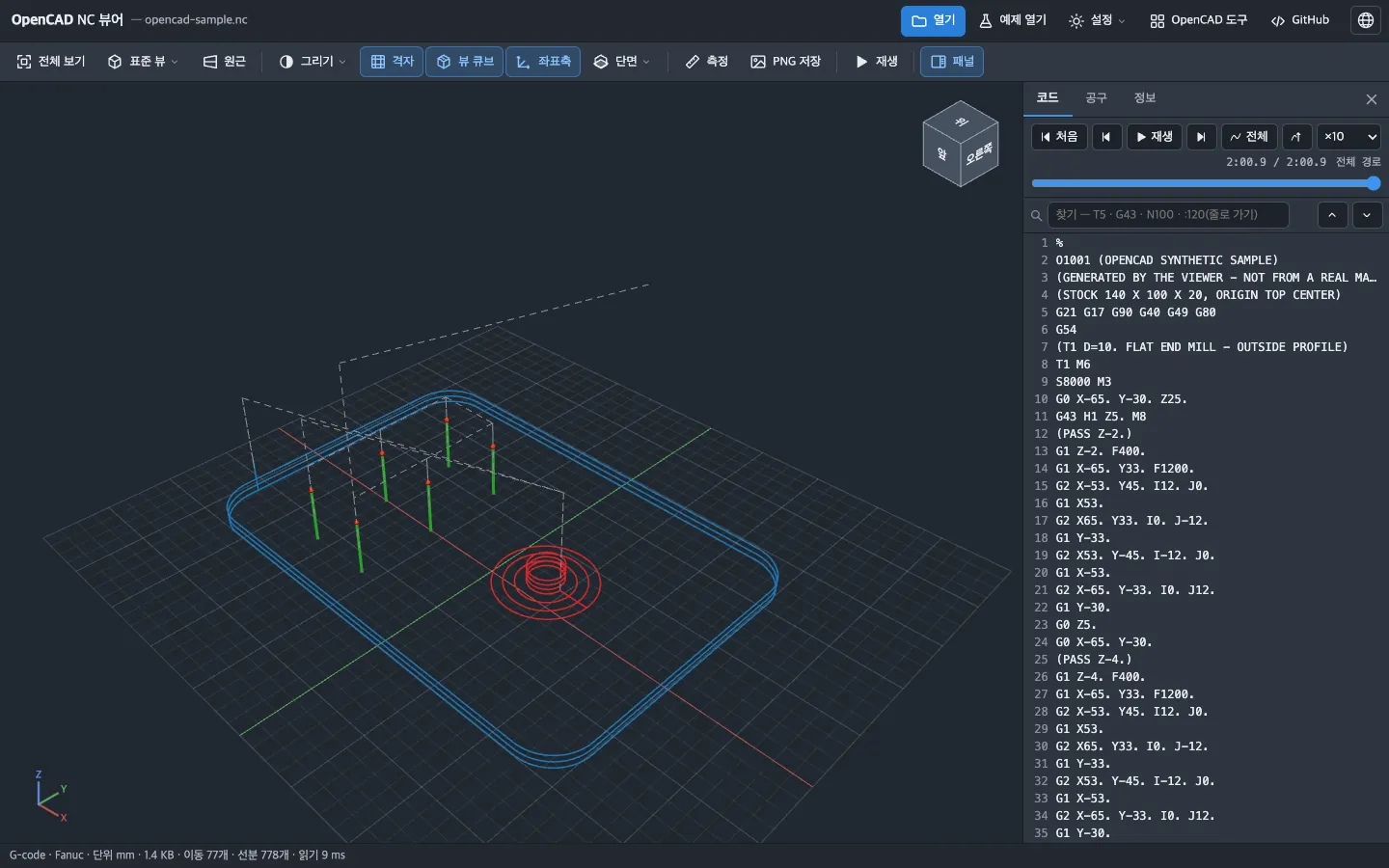Click the globe language icon
This screenshot has height=868, width=1389.
click(x=1366, y=20)
